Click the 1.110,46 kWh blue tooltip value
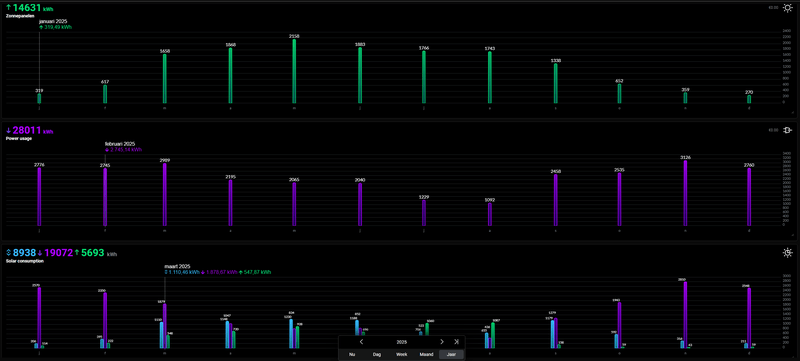The width and height of the screenshot is (800, 361). 184,272
